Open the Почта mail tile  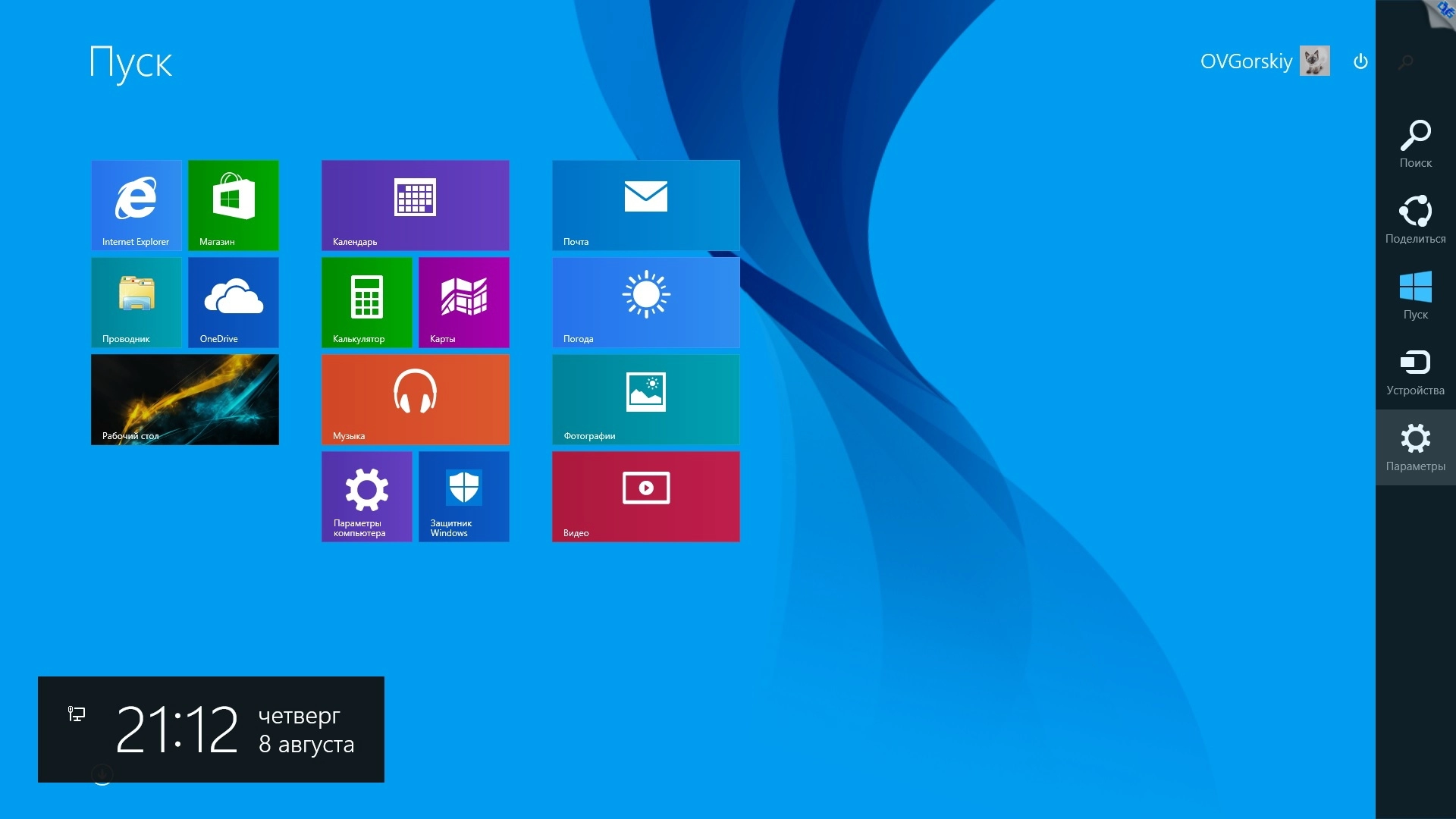pyautogui.click(x=645, y=205)
